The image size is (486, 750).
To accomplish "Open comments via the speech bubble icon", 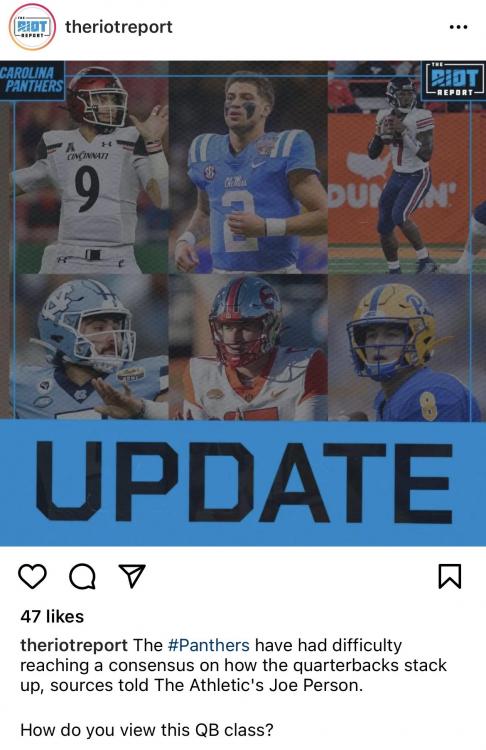I will 82,576.
